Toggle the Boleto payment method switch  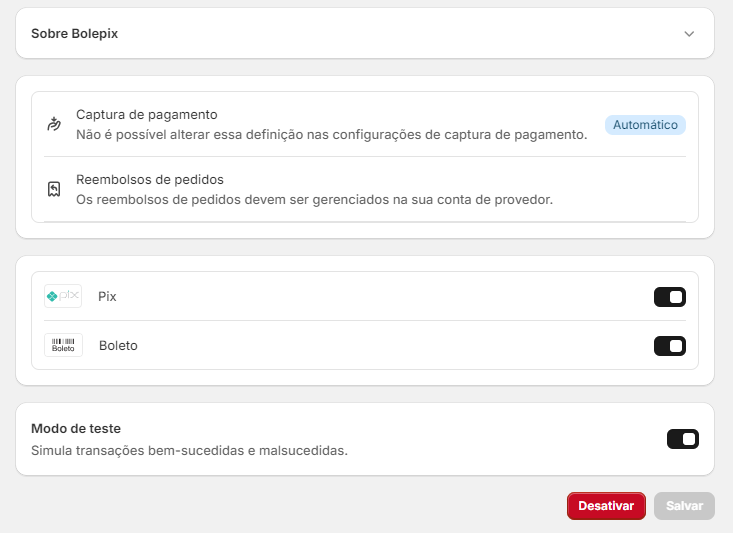(669, 346)
